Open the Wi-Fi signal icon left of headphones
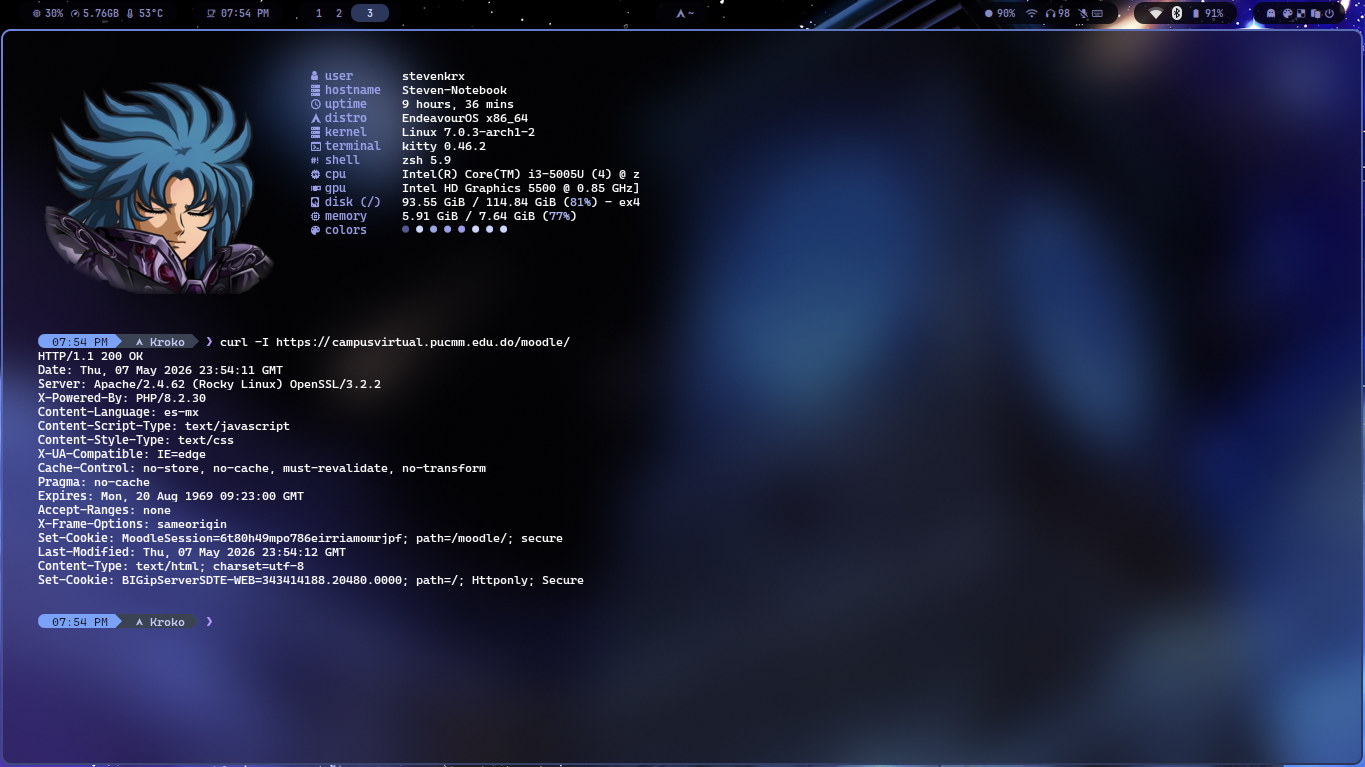This screenshot has width=1365, height=767. (1031, 13)
